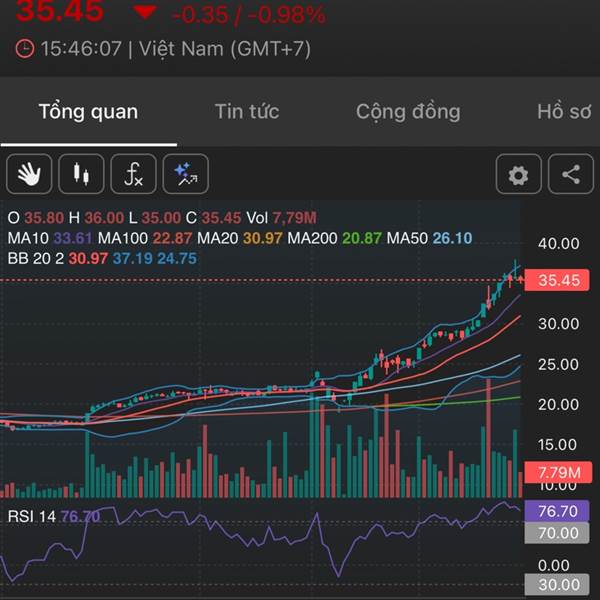Select the MA200 20.87 indicator legend
This screenshot has width=600, height=600.
[x=334, y=238]
